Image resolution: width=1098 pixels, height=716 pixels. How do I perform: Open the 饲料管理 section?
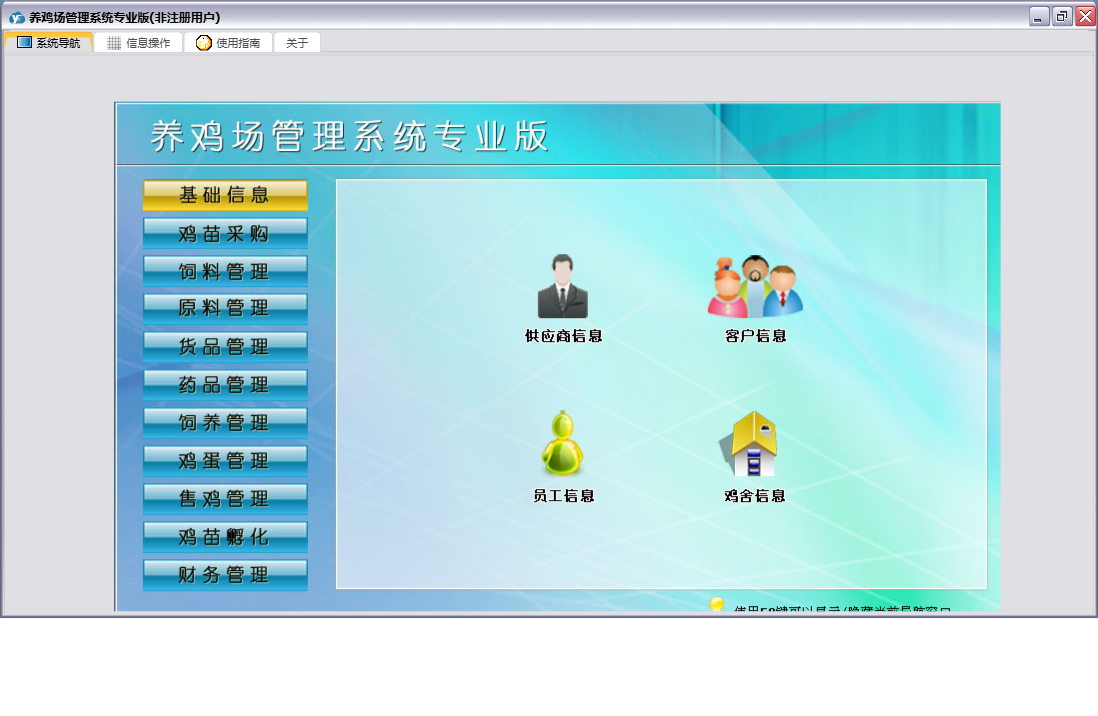click(x=225, y=271)
